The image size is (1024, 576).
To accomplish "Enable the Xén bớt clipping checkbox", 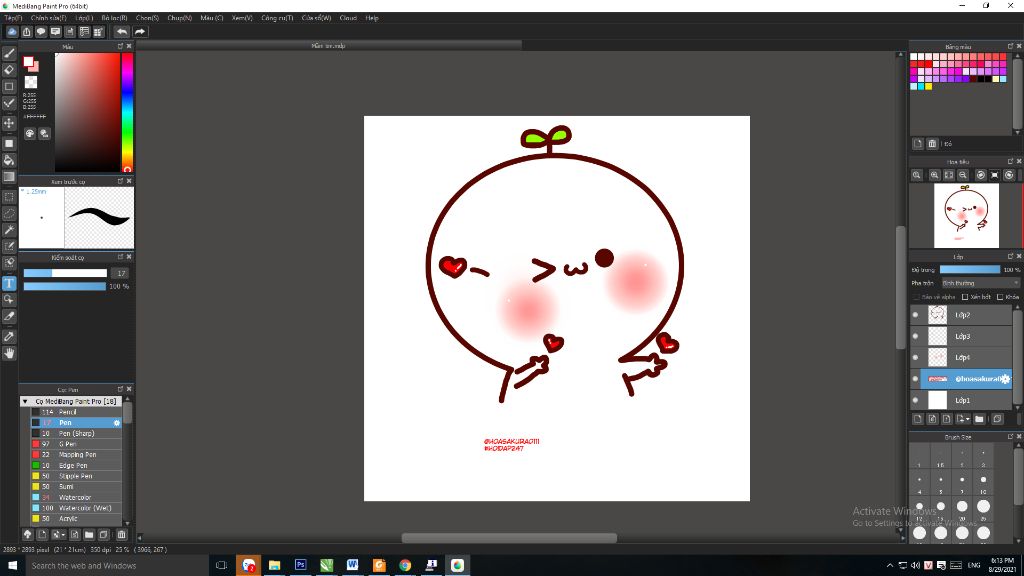I will tap(965, 297).
